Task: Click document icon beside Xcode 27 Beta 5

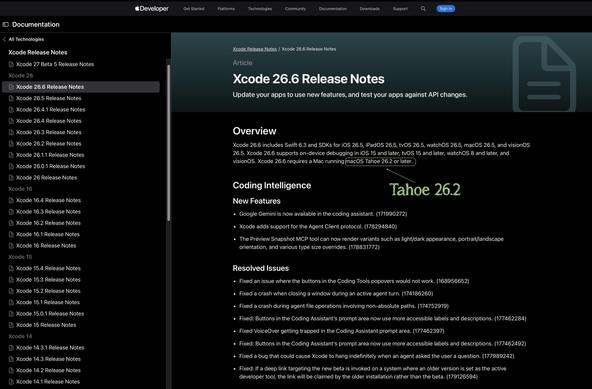Action: point(11,64)
